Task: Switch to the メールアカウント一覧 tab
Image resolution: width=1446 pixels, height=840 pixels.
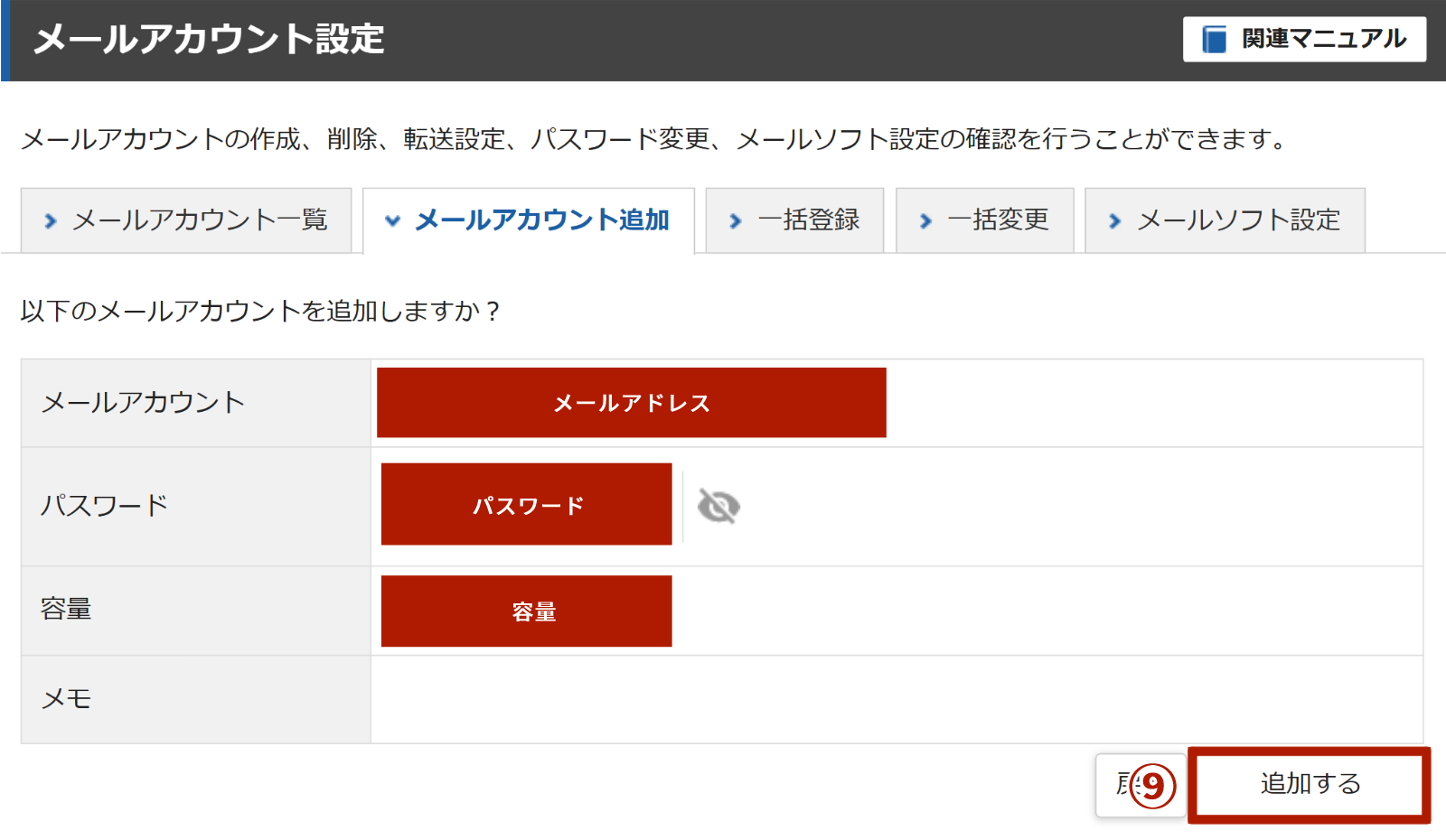Action: coord(199,220)
